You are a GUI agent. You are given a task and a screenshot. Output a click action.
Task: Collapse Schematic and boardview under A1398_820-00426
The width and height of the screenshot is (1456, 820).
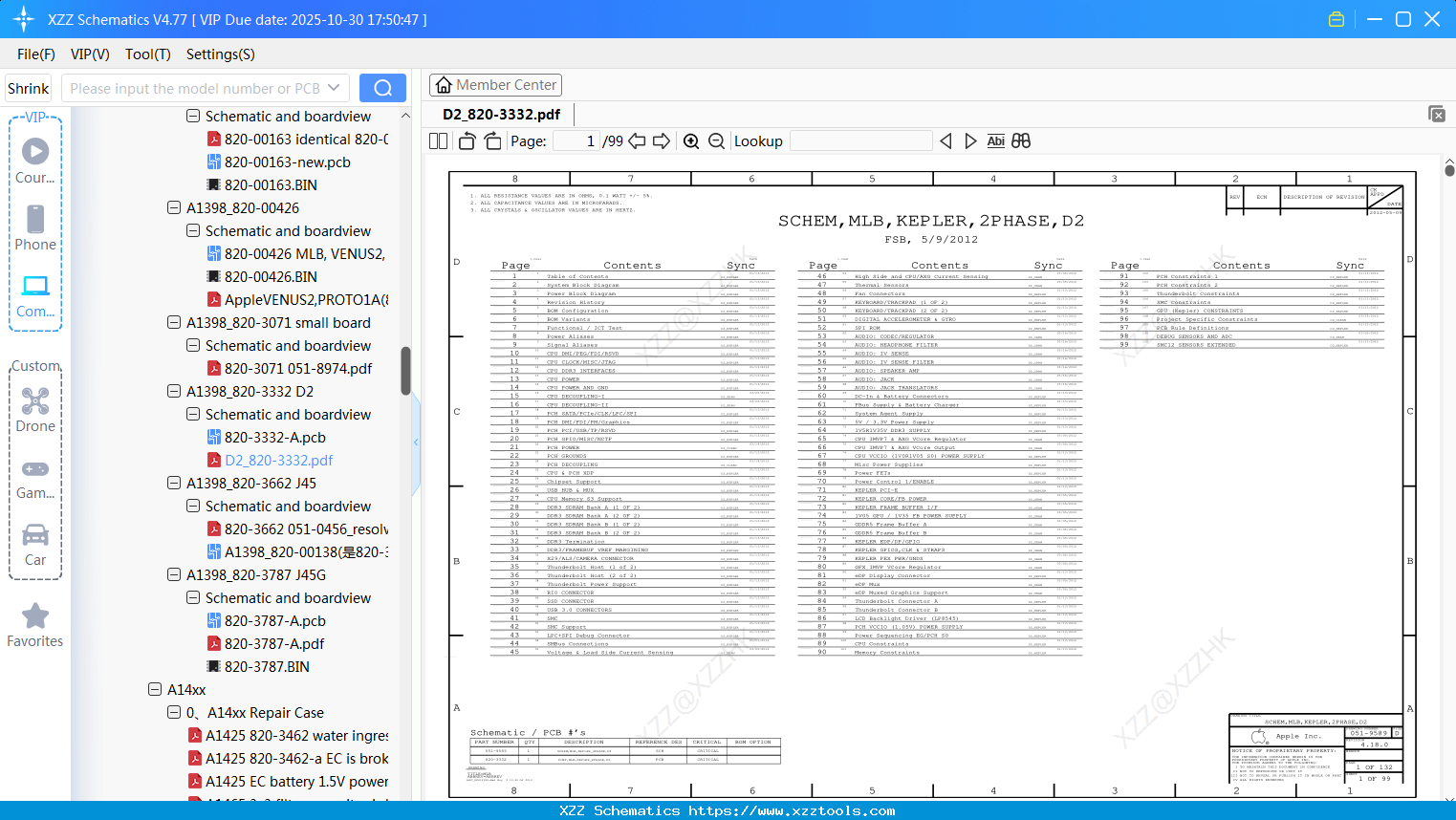[193, 230]
